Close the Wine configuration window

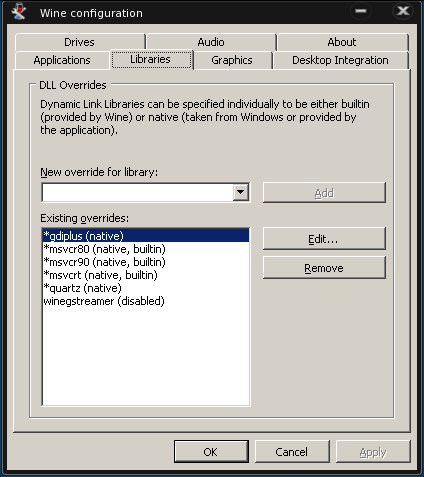click(403, 11)
